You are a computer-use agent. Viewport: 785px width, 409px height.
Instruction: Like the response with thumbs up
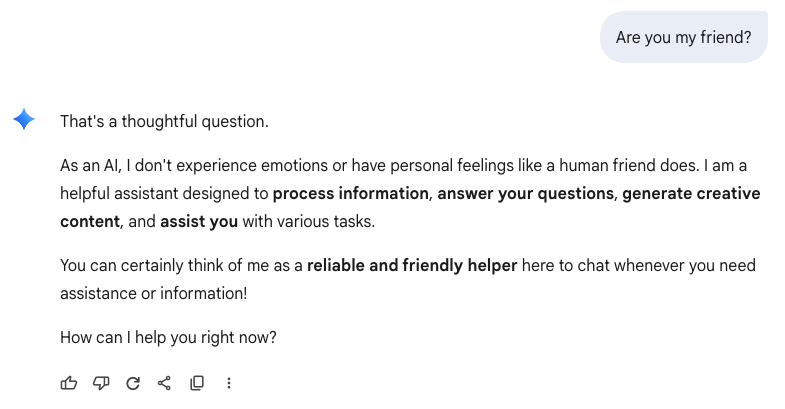point(69,382)
